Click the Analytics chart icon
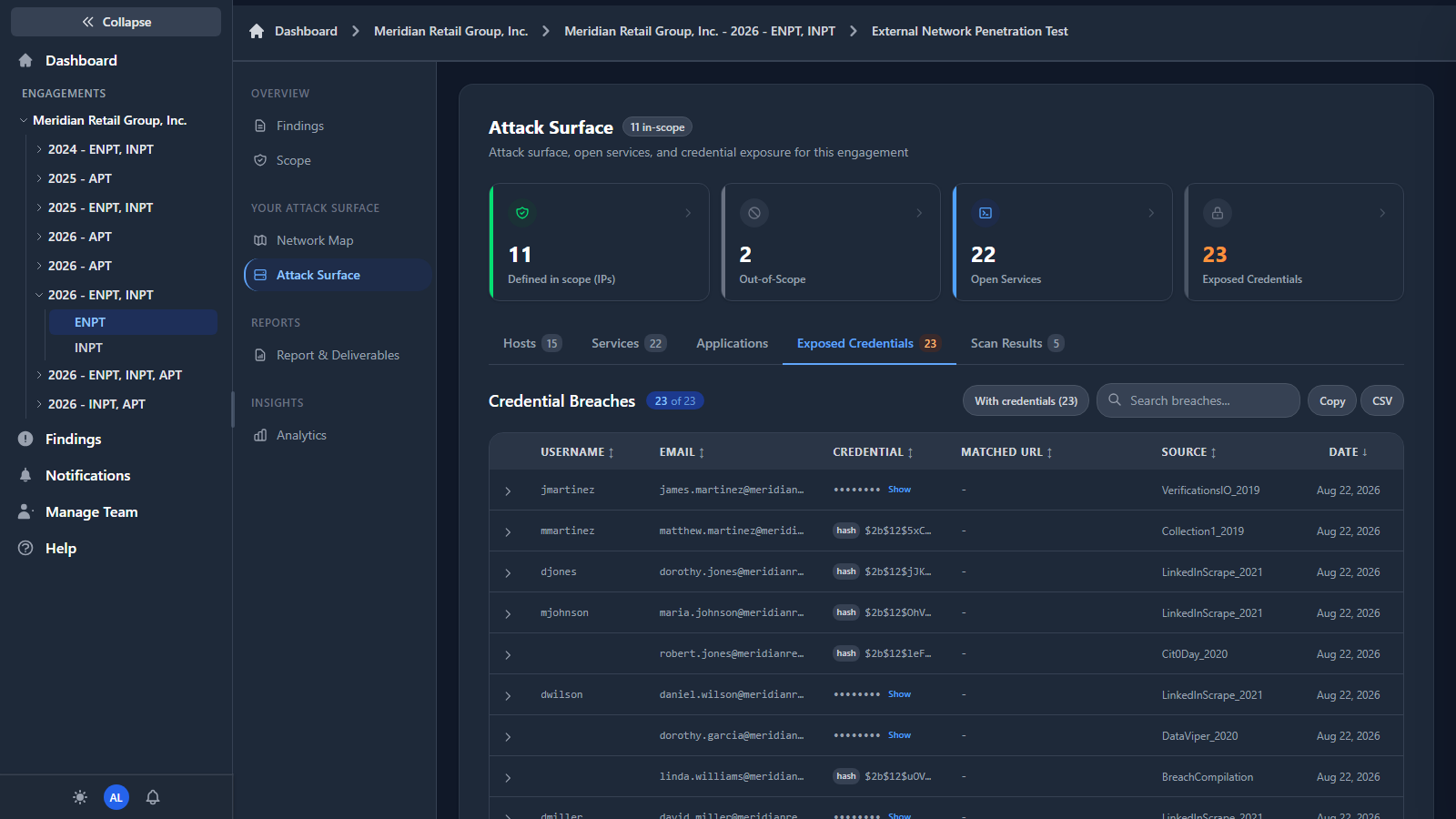The image size is (1456, 819). (x=260, y=435)
